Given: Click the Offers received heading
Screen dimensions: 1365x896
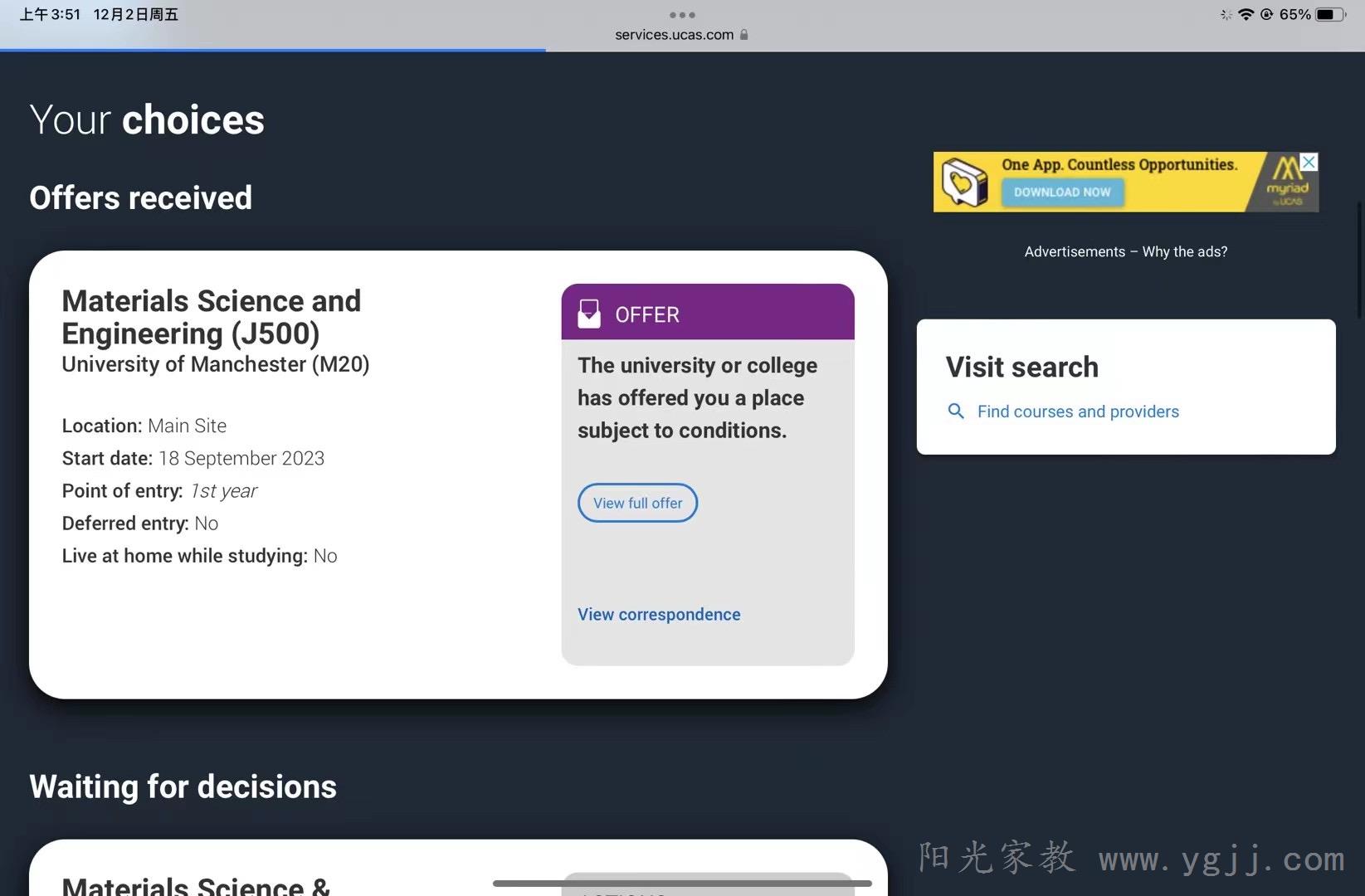Looking at the screenshot, I should pyautogui.click(x=140, y=197).
